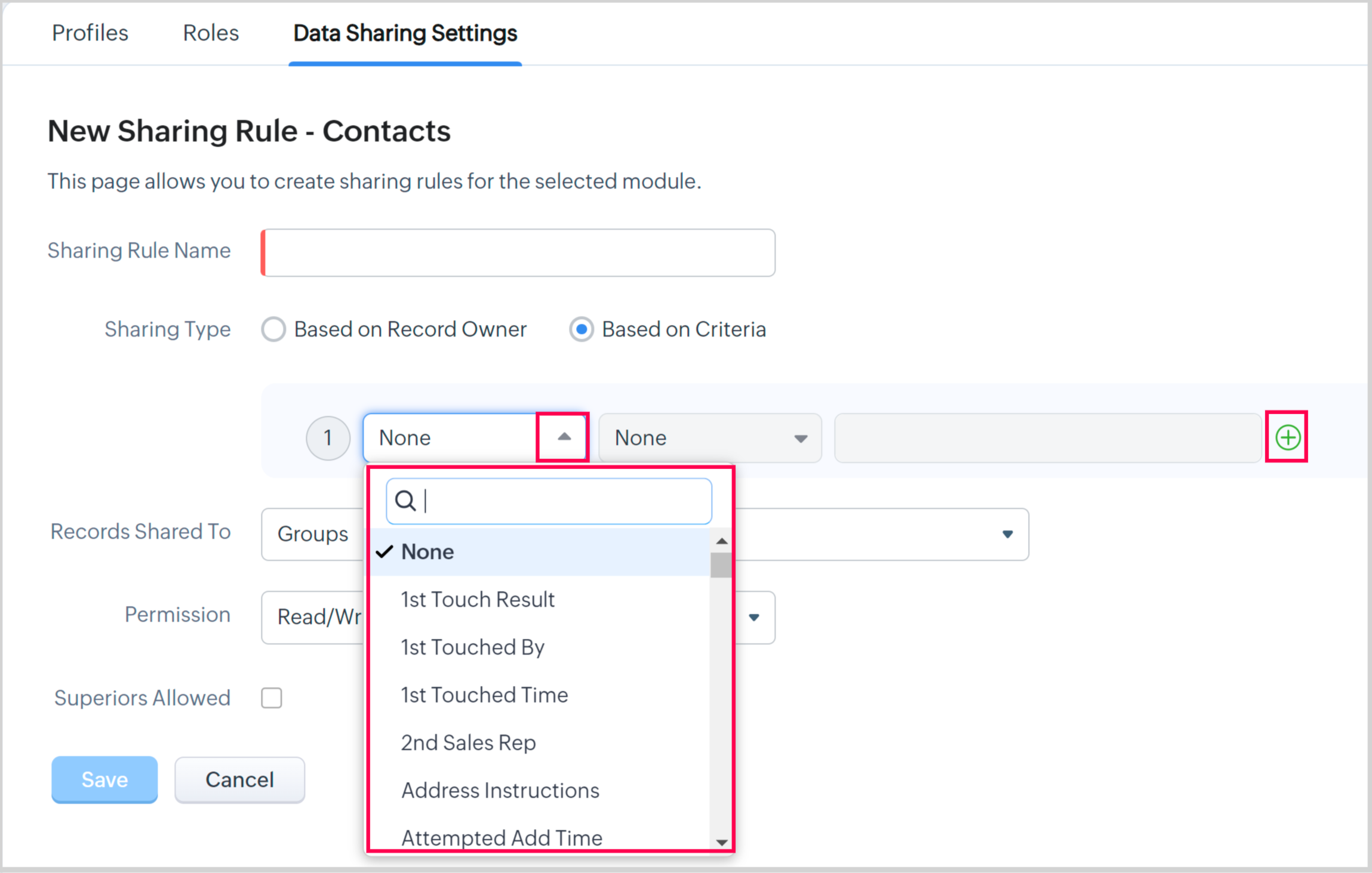Click the Sharing Rule Name input field
The height and width of the screenshot is (873, 1372).
pyautogui.click(x=518, y=252)
